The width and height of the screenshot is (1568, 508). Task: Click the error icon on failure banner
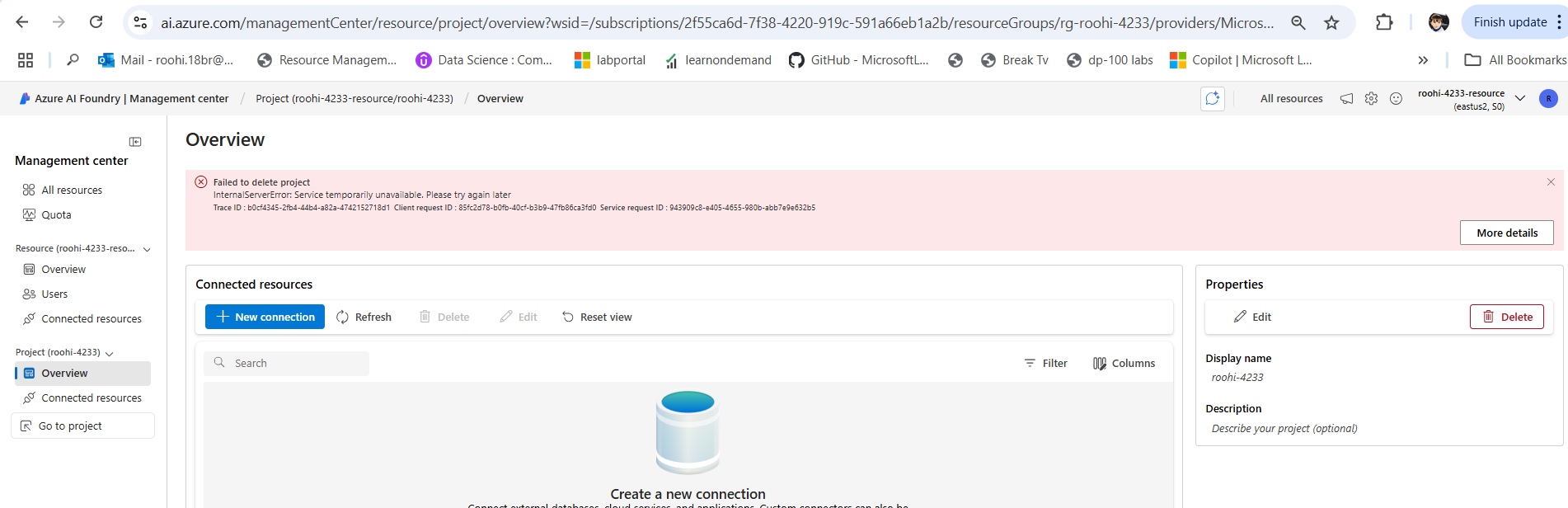tap(200, 182)
